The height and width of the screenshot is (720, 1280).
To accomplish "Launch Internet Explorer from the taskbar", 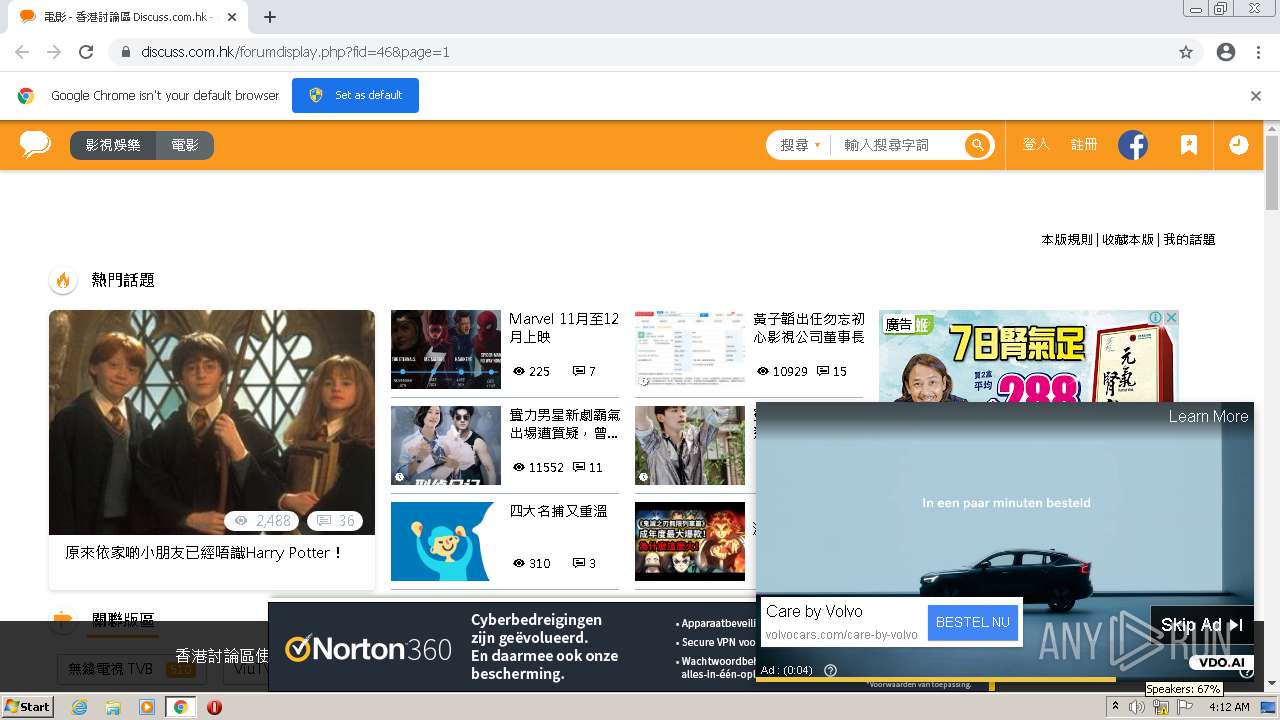I will pyautogui.click(x=79, y=707).
